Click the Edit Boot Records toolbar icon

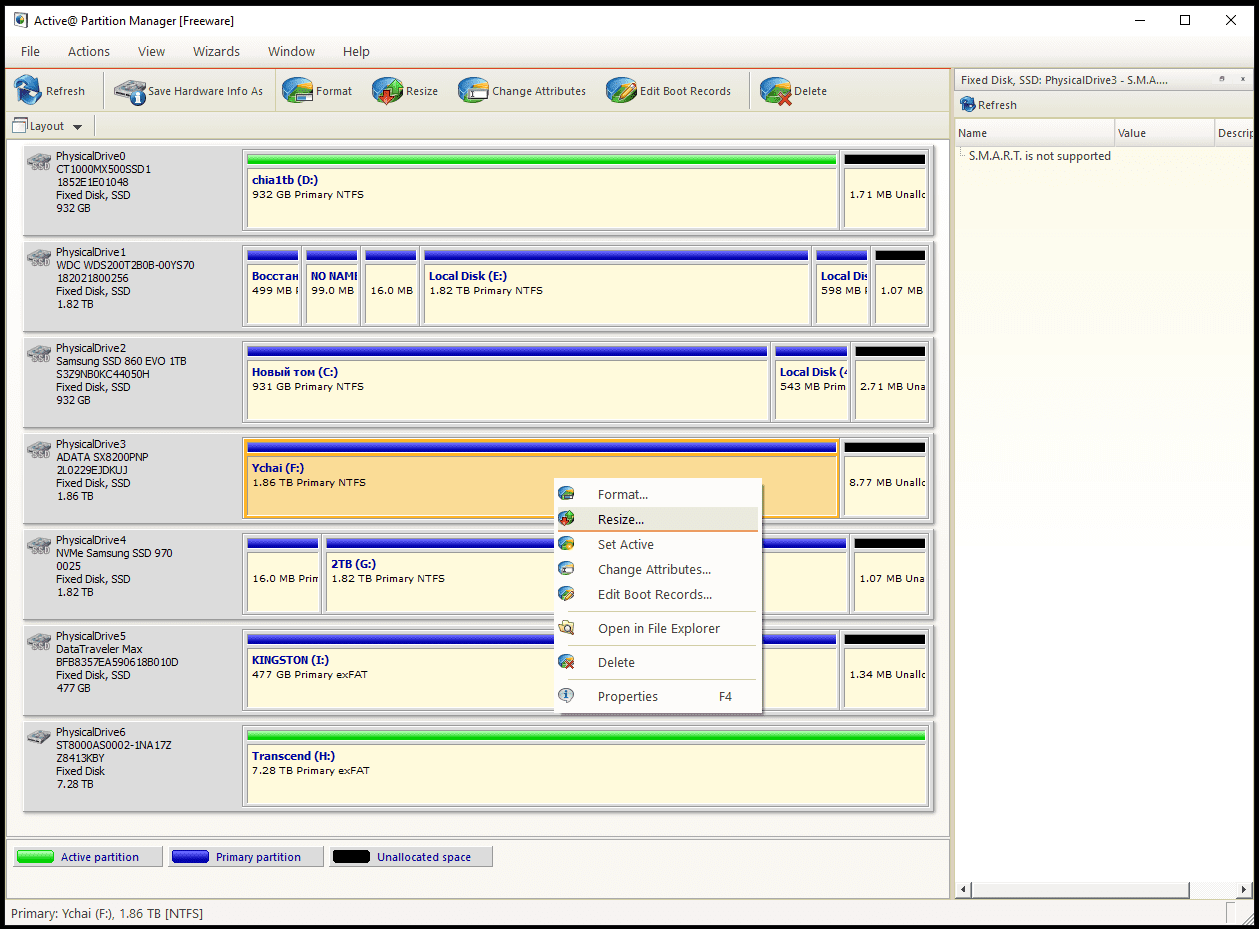point(621,90)
